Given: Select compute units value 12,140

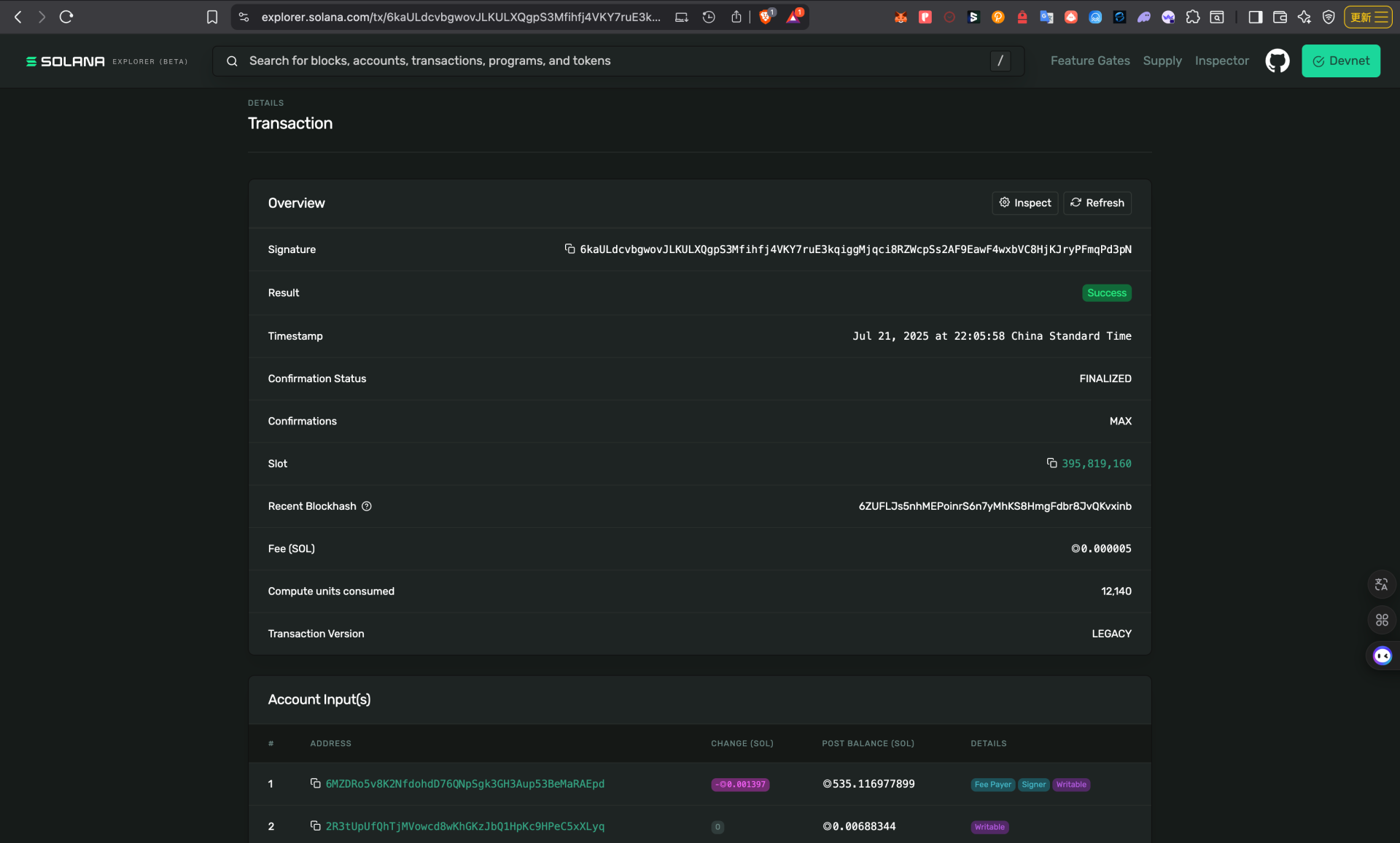Looking at the screenshot, I should point(1116,591).
